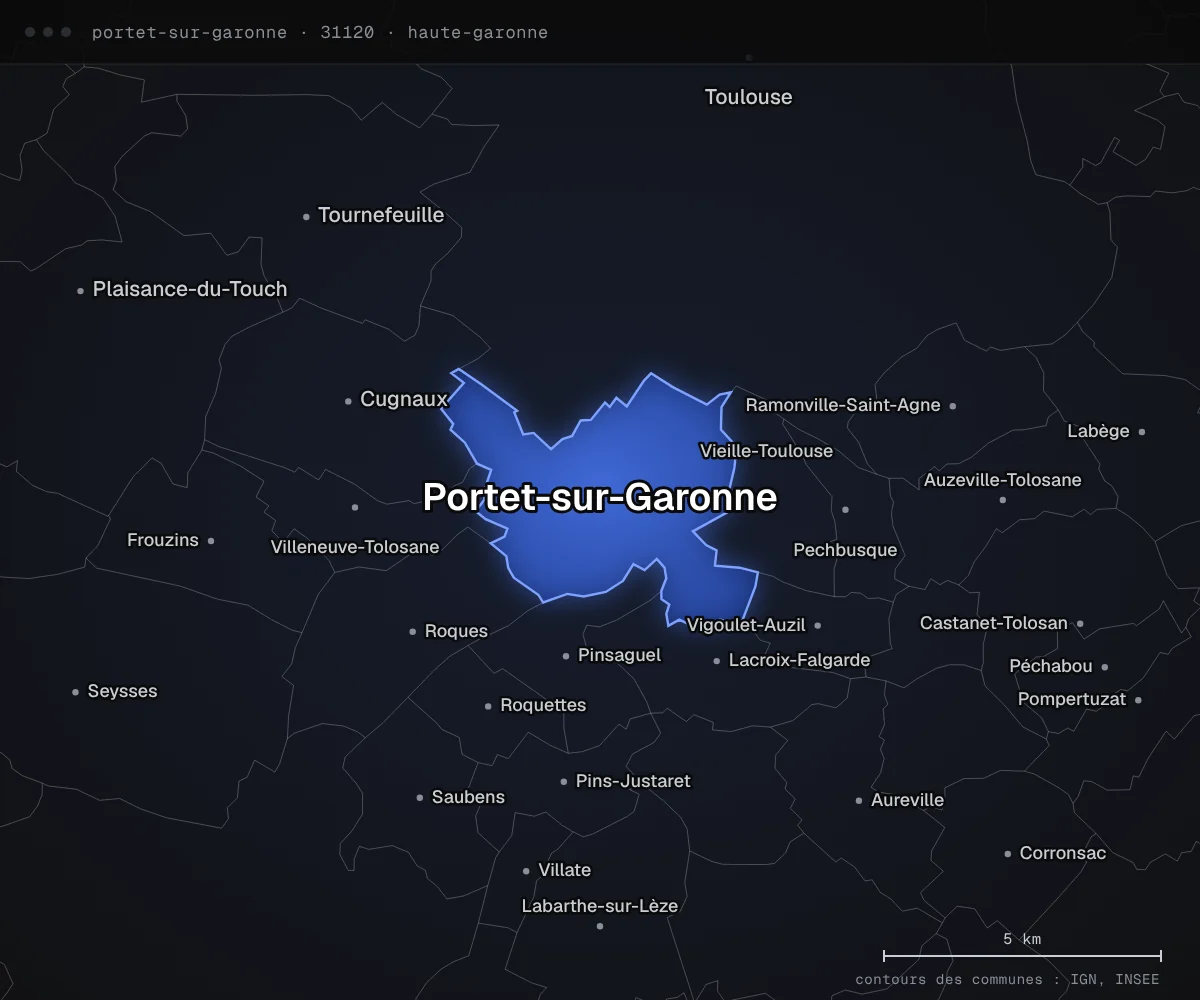Viewport: 1200px width, 1000px height.
Task: Click the Labarthe-sur-Lèze label
Action: tap(600, 906)
